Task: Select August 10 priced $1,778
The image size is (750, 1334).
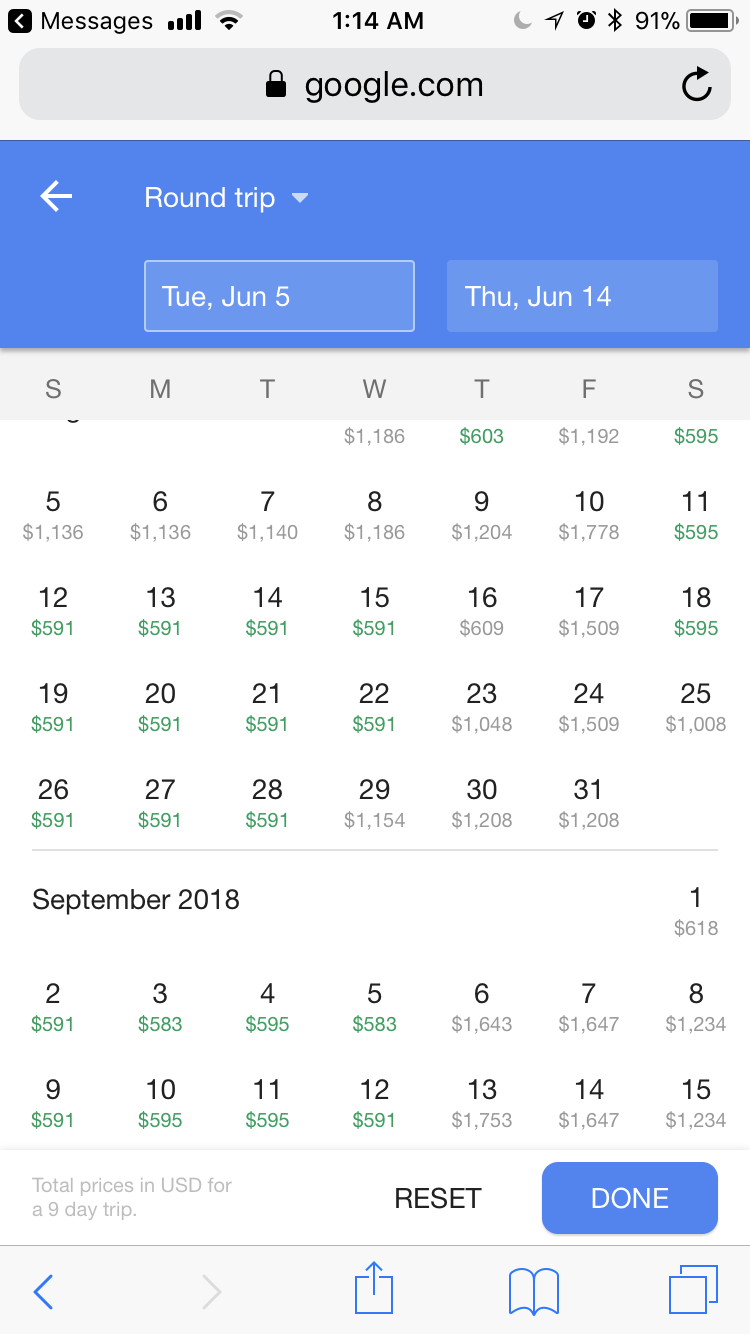Action: click(x=589, y=515)
